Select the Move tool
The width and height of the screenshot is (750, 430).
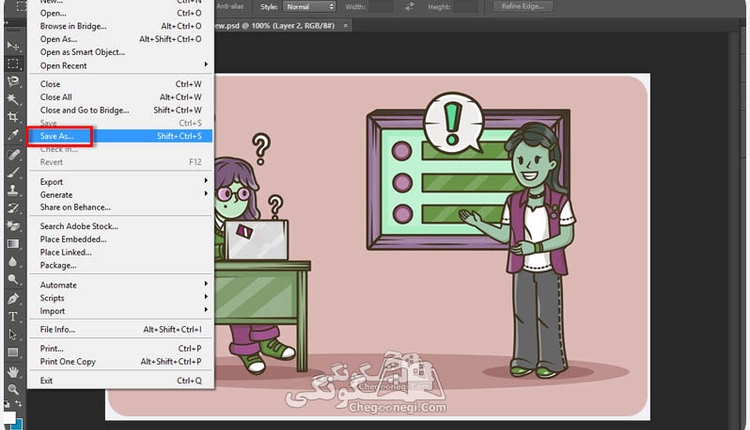13,45
